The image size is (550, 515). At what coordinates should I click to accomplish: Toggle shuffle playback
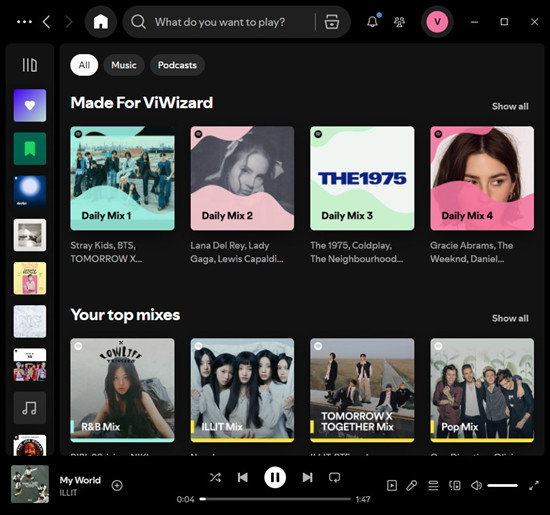(215, 477)
